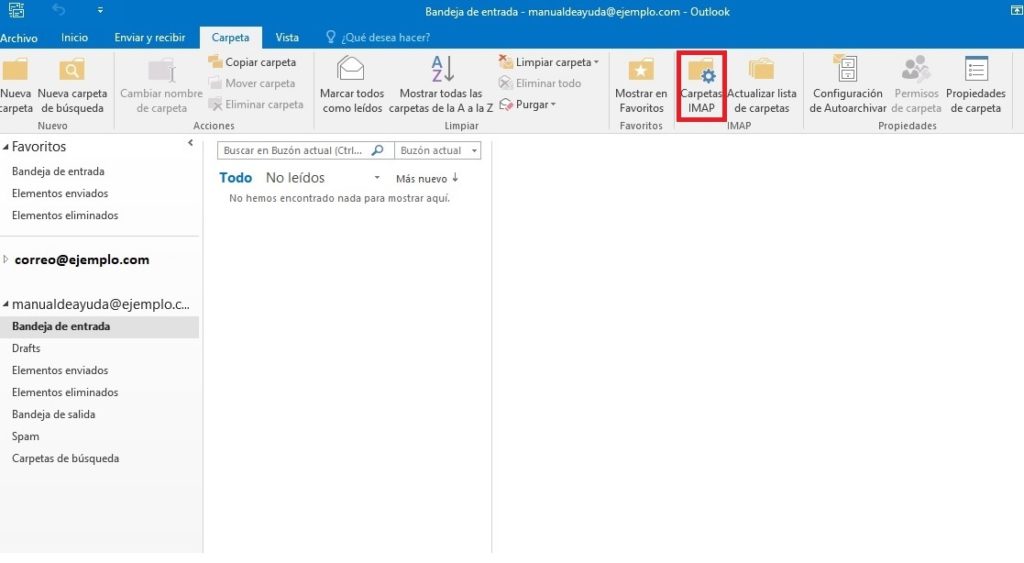Click the Undo arrow in title bar
This screenshot has height=563, width=1024.
click(59, 10)
